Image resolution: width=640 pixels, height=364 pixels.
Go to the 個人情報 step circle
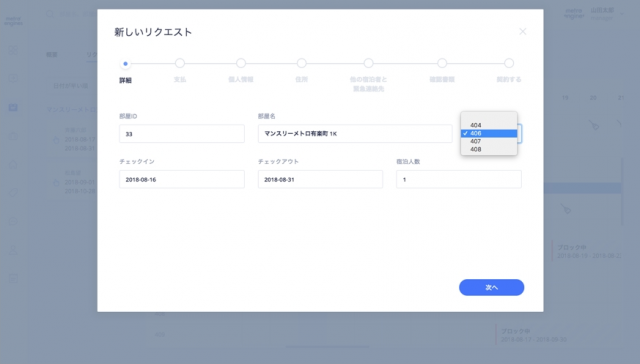click(241, 63)
